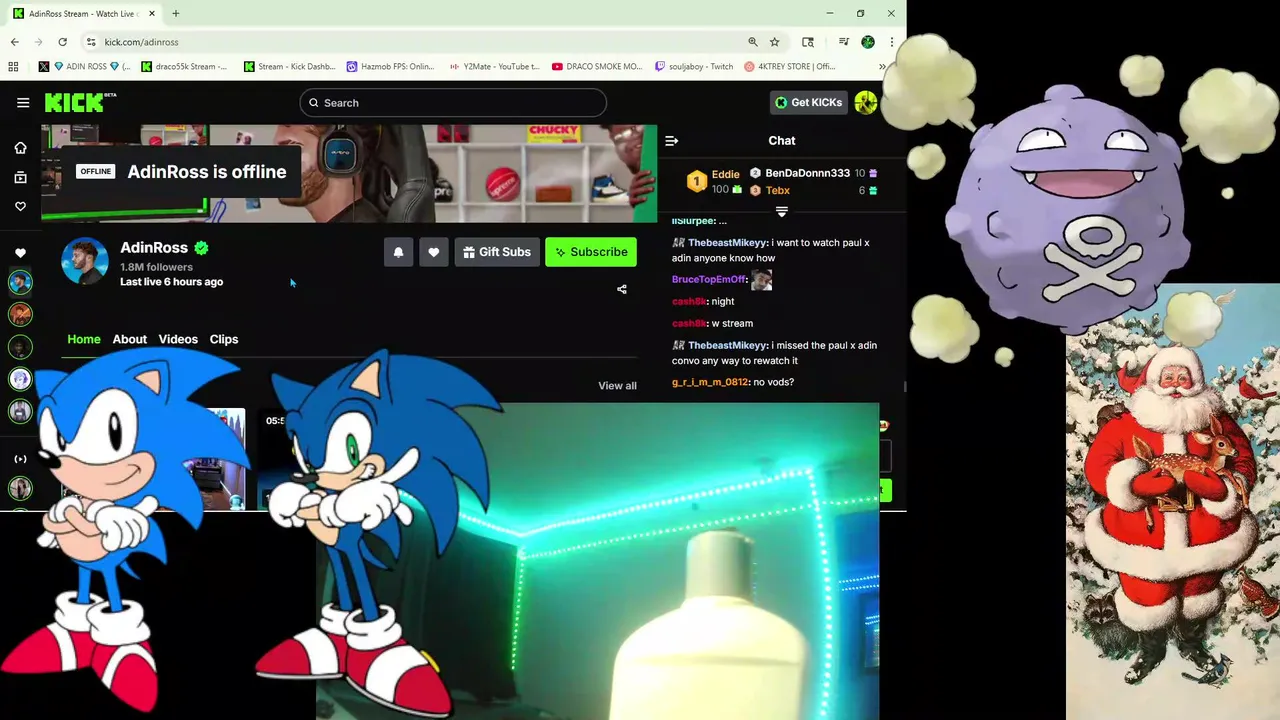The width and height of the screenshot is (1280, 720).
Task: Share the channel using the share icon
Action: click(622, 289)
